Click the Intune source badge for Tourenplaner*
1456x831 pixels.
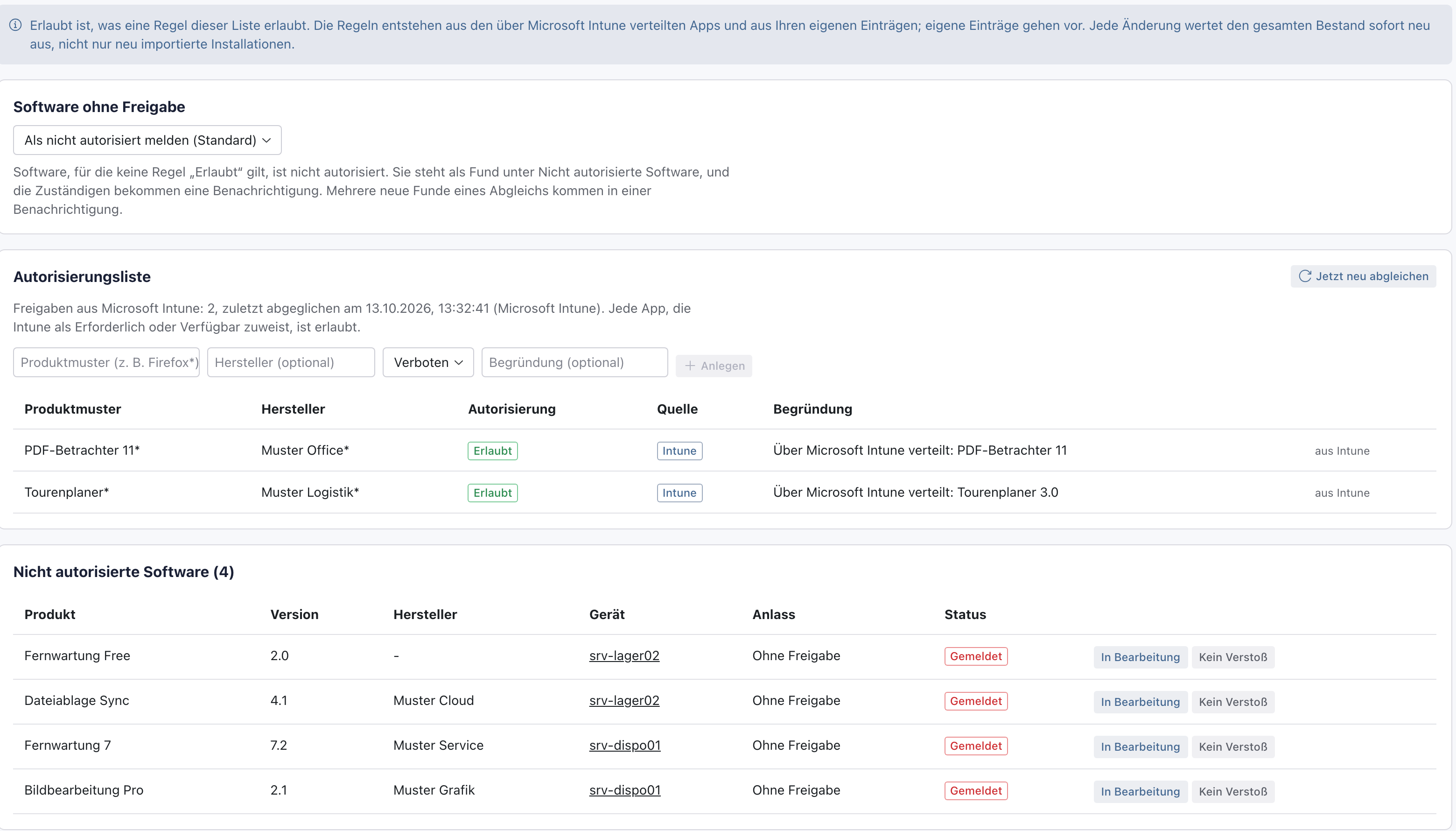pyautogui.click(x=679, y=493)
